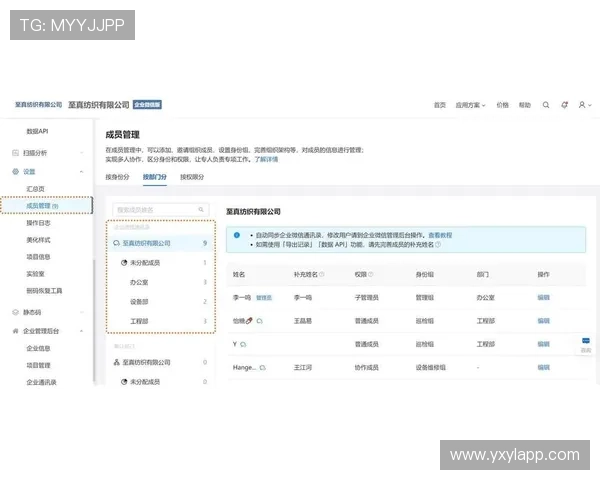Screen dimensions: 600x480
Task: Open 价格 in the top navigation
Action: point(502,105)
